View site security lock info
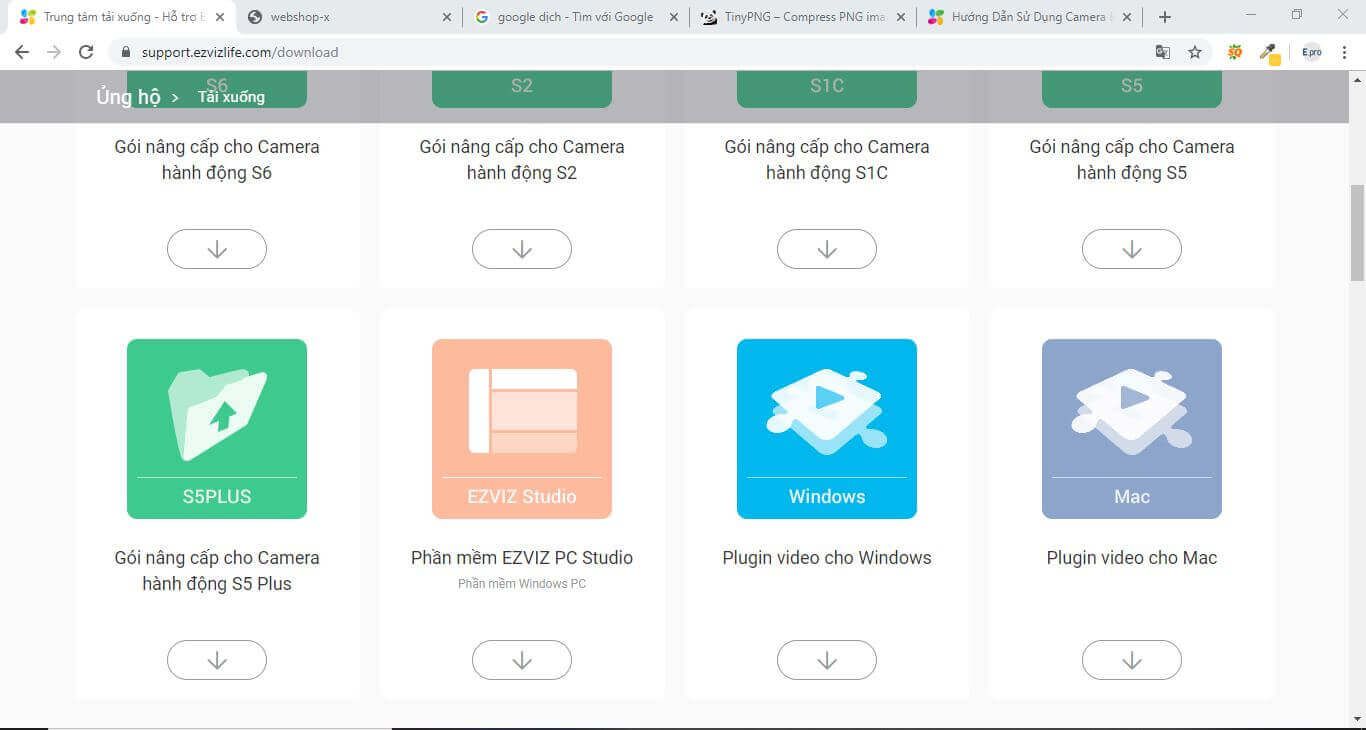This screenshot has width=1366, height=730. [x=125, y=52]
